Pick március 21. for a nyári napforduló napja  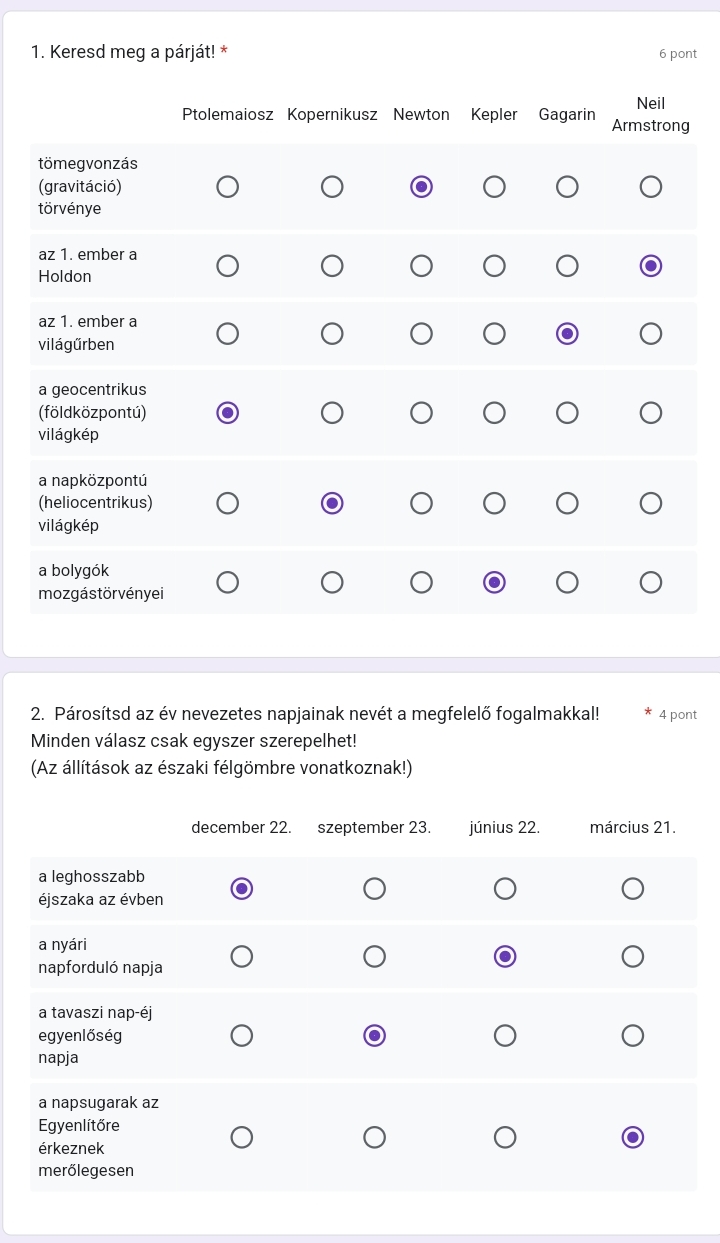(633, 956)
